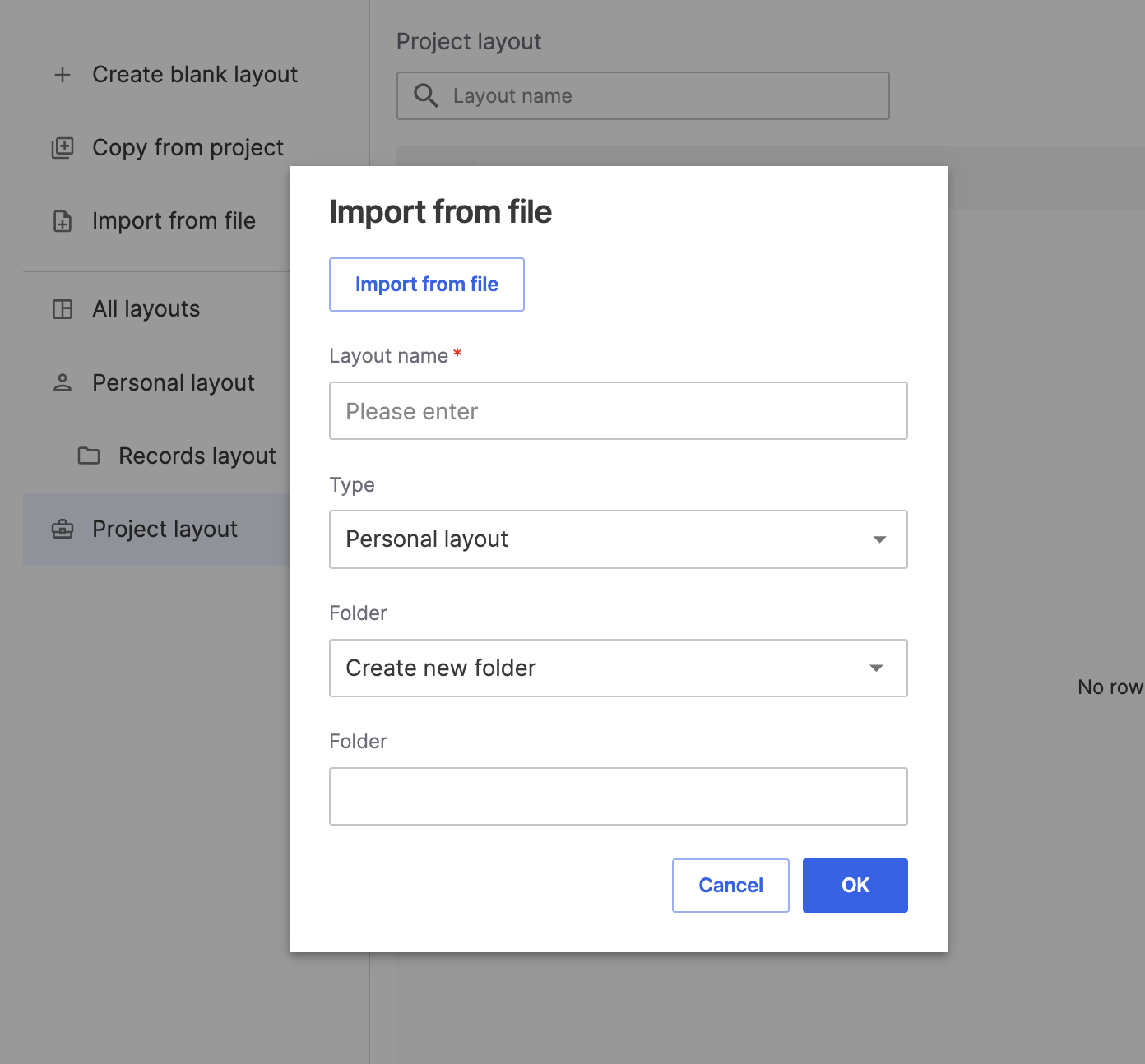This screenshot has width=1145, height=1064.
Task: Open Records layout folder item
Action: click(197, 456)
